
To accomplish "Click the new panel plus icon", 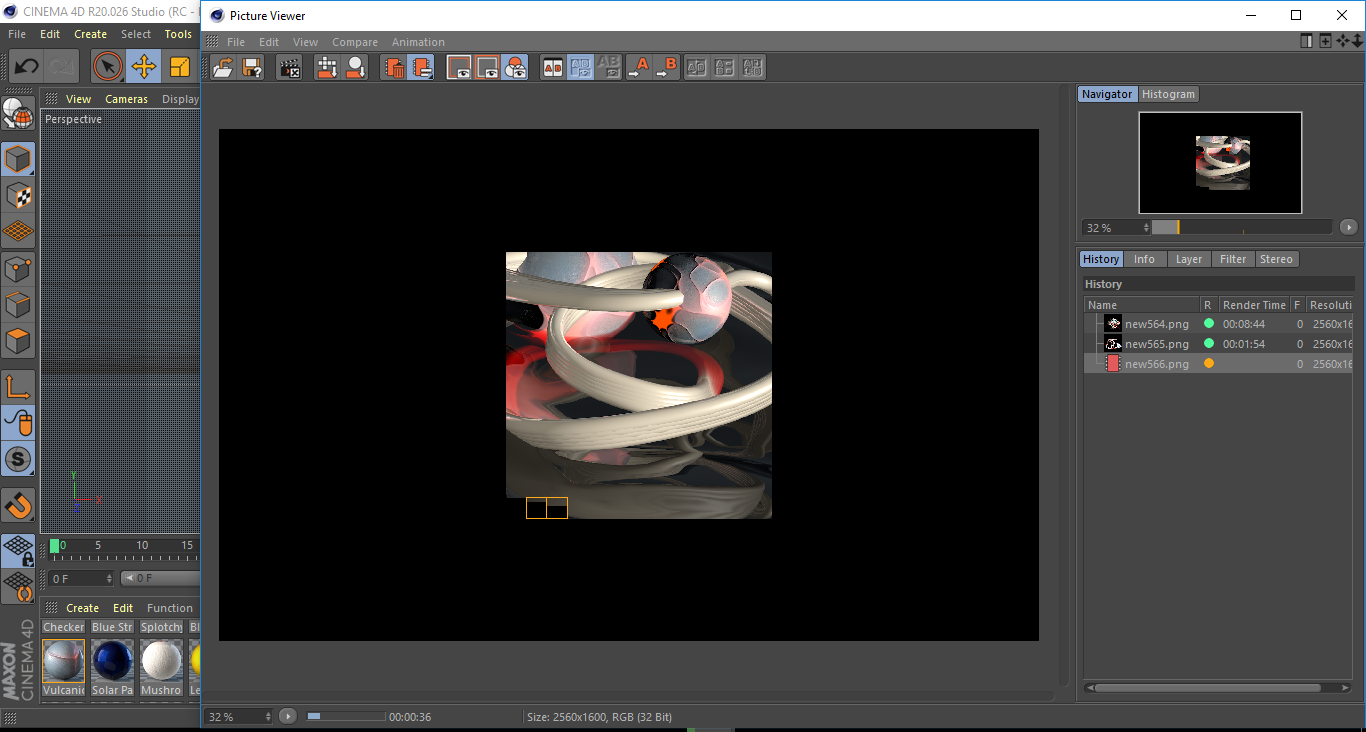I will click(x=1325, y=41).
